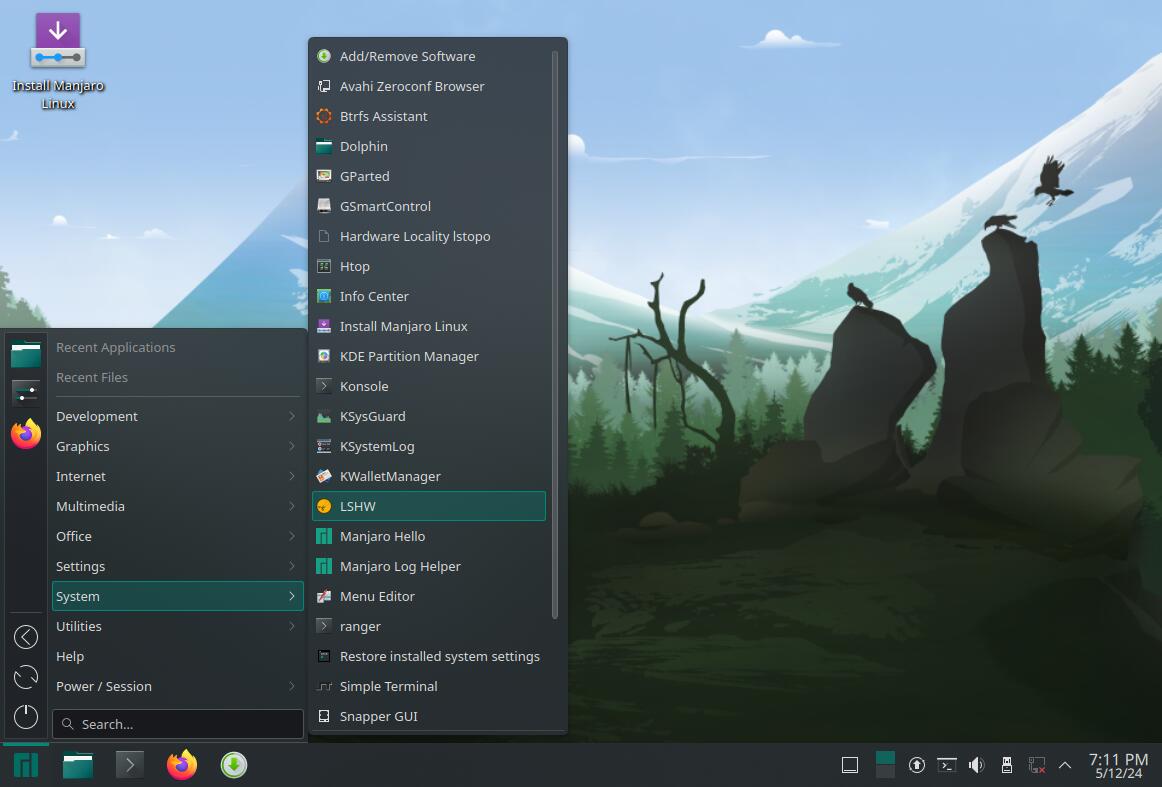The image size is (1162, 787).
Task: Launch Manjaro Log Helper
Action: [429, 566]
